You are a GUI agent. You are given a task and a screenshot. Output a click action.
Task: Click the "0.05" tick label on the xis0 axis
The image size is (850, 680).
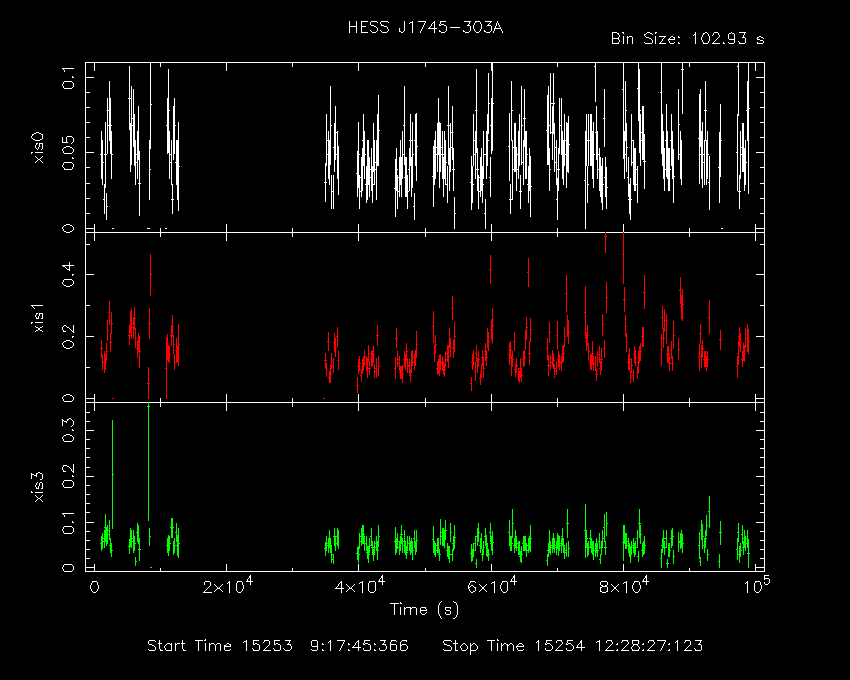(68, 153)
